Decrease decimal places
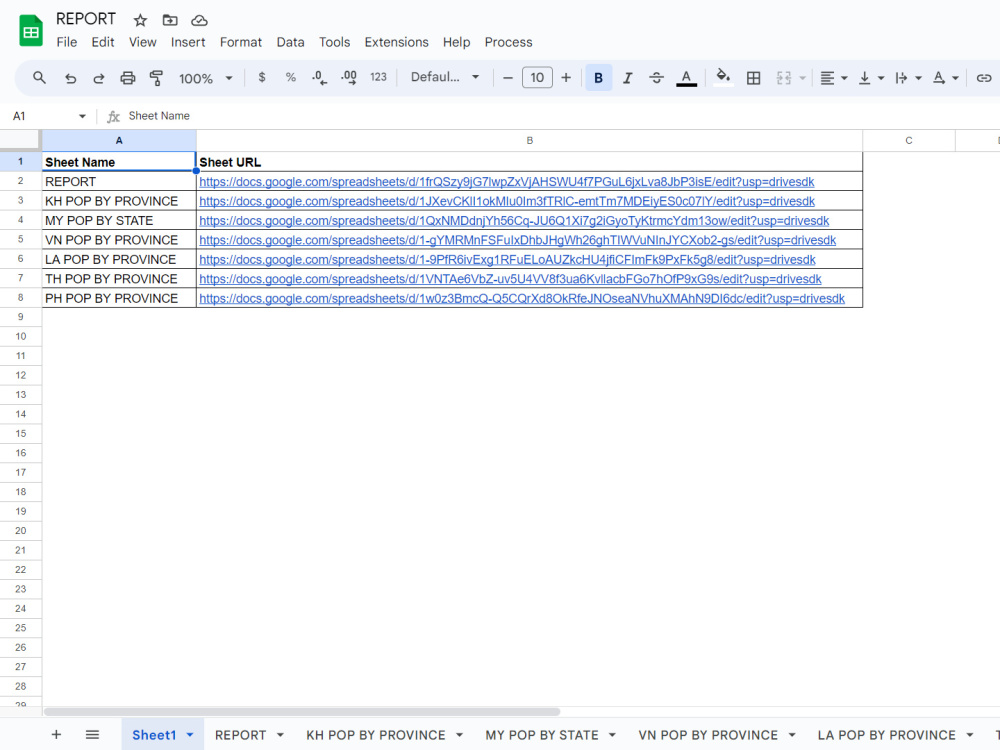This screenshot has width=1000, height=750. (320, 78)
